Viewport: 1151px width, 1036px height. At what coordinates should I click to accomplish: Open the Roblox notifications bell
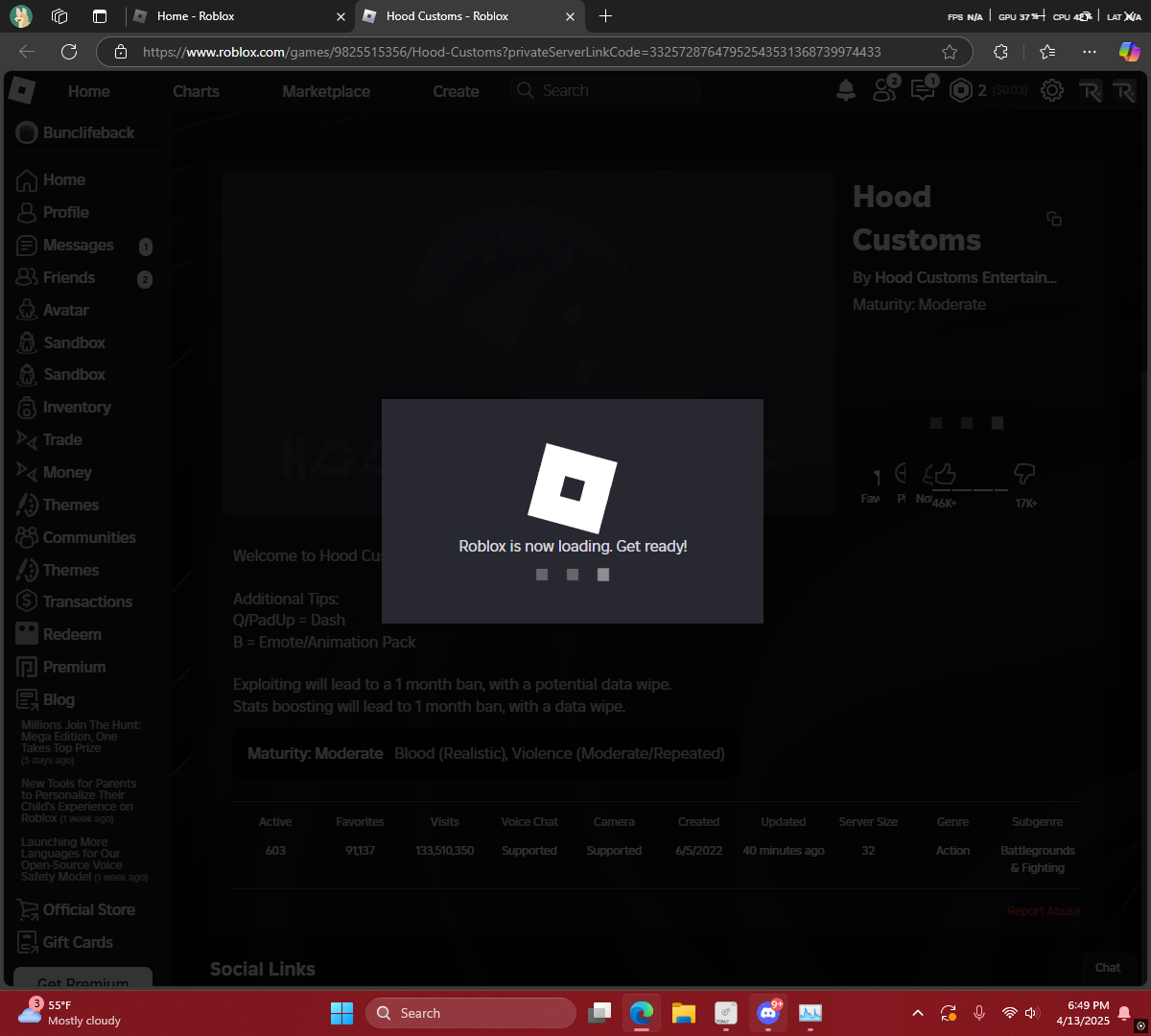[x=846, y=90]
